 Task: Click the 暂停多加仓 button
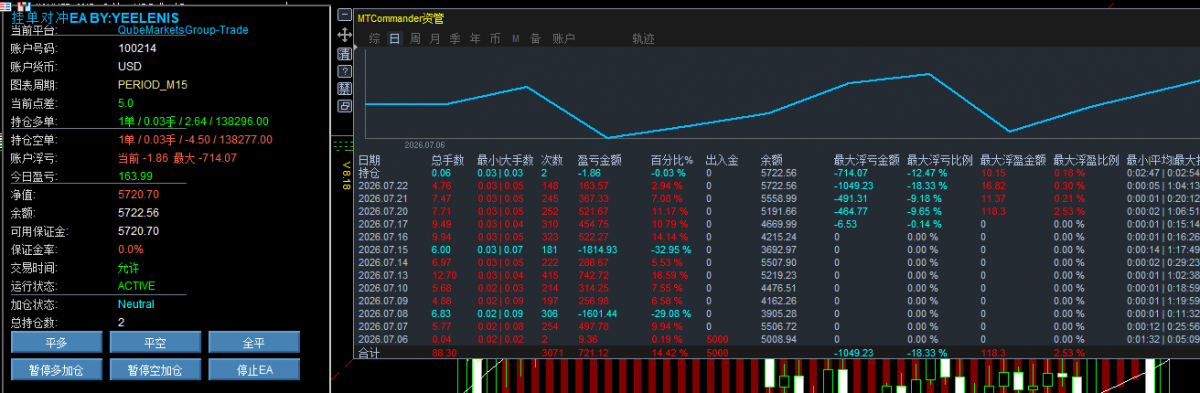(56, 370)
